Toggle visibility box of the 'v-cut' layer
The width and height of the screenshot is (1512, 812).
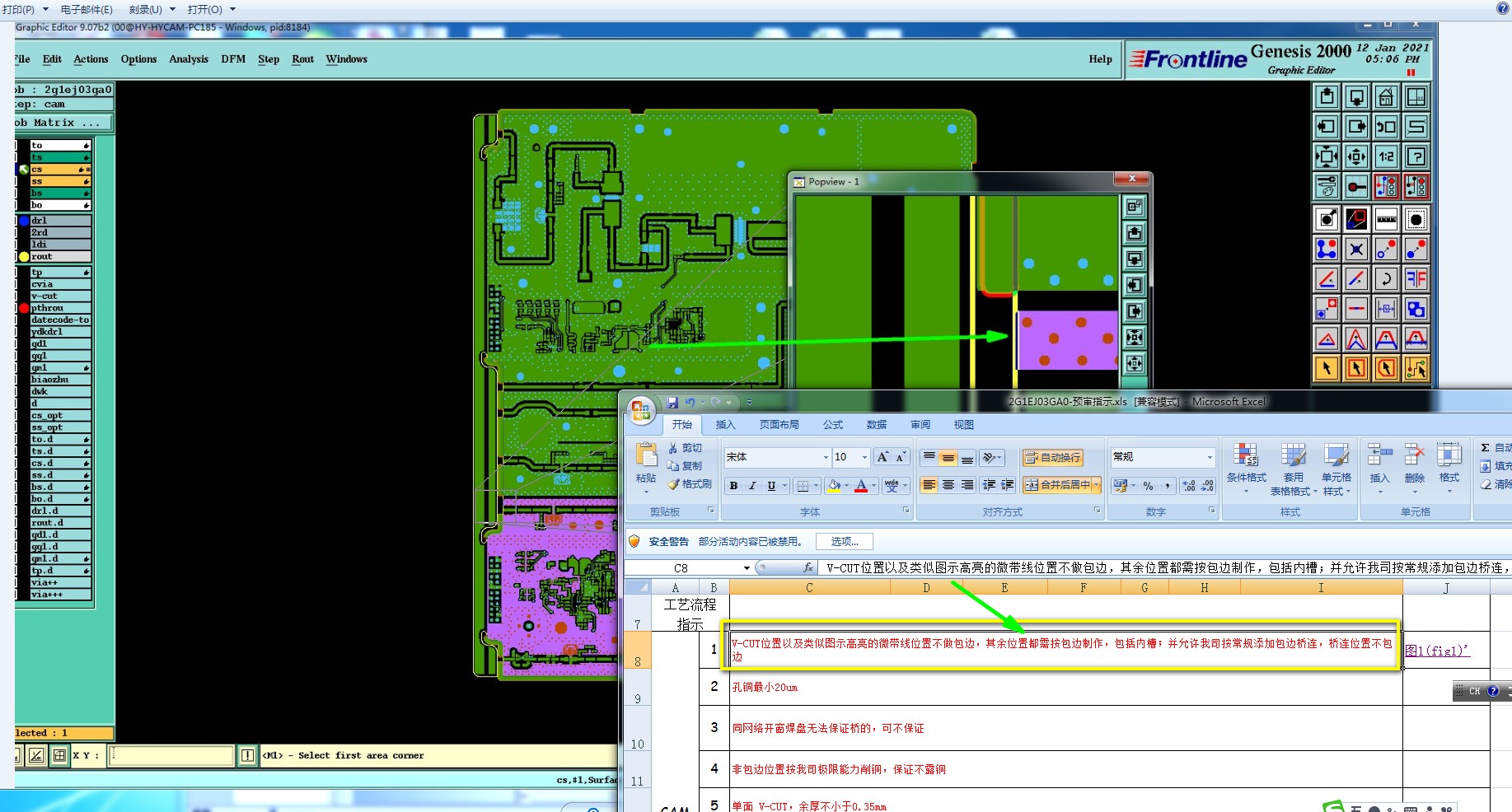23,296
